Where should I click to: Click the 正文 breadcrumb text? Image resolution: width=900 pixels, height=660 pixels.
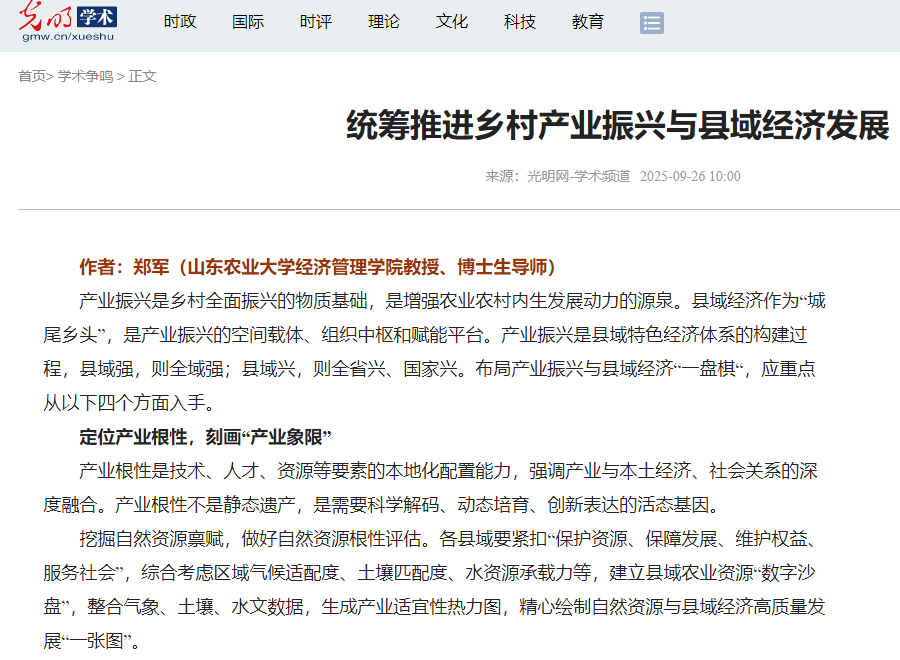[x=143, y=76]
